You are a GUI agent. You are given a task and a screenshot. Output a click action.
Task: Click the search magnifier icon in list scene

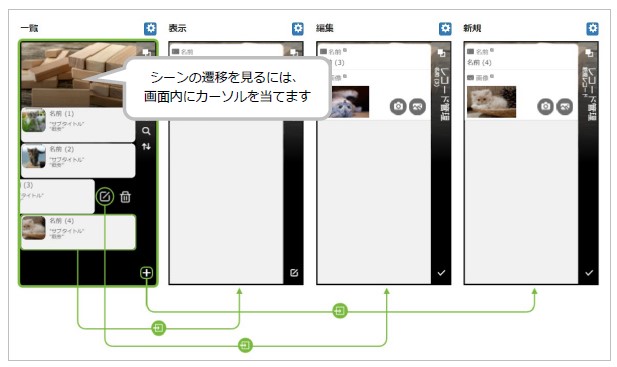tap(146, 131)
